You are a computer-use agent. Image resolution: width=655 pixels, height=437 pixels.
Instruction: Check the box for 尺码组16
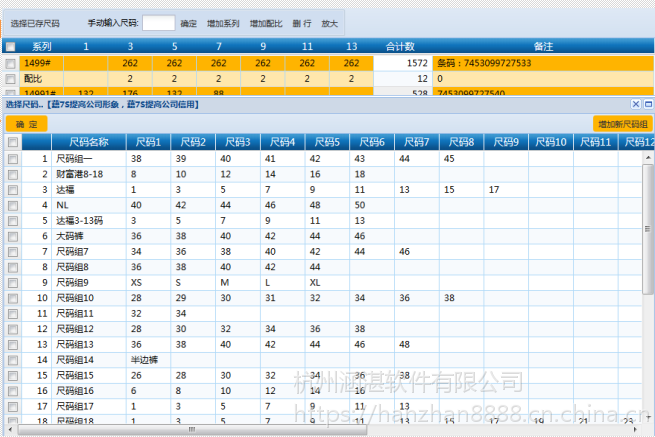[x=13, y=391]
